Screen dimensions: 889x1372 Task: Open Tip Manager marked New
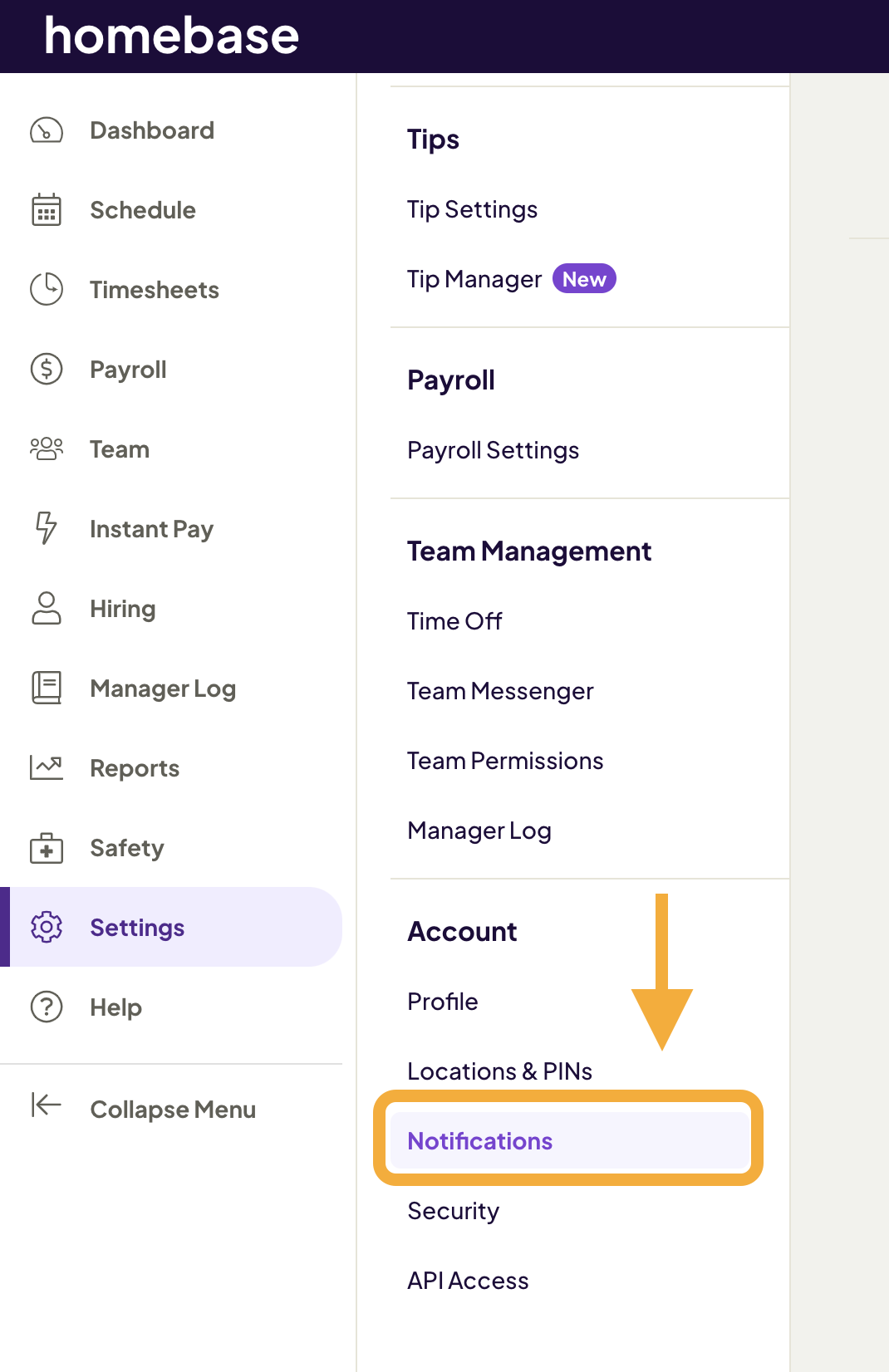[x=474, y=279]
